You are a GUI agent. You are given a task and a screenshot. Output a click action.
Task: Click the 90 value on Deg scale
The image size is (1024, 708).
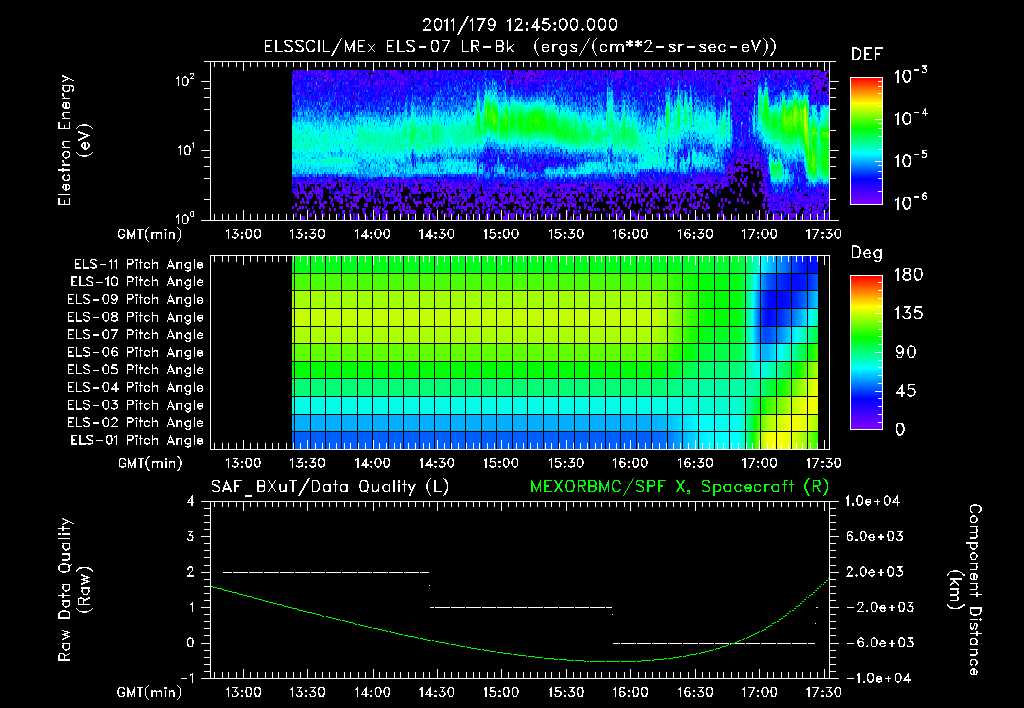coord(905,353)
